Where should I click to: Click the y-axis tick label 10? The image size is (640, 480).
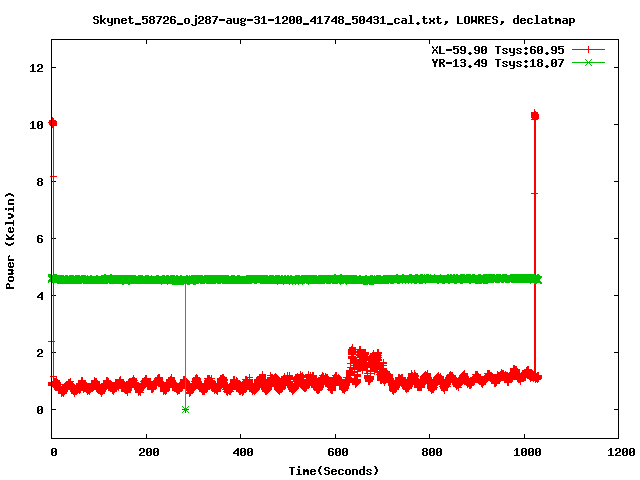click(36, 125)
